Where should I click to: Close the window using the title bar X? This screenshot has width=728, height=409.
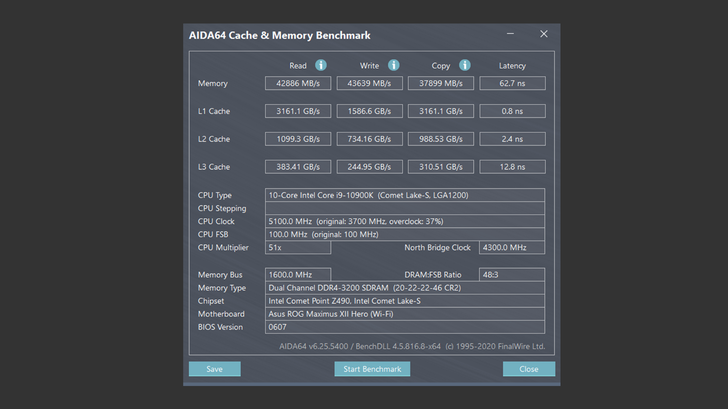click(x=544, y=34)
